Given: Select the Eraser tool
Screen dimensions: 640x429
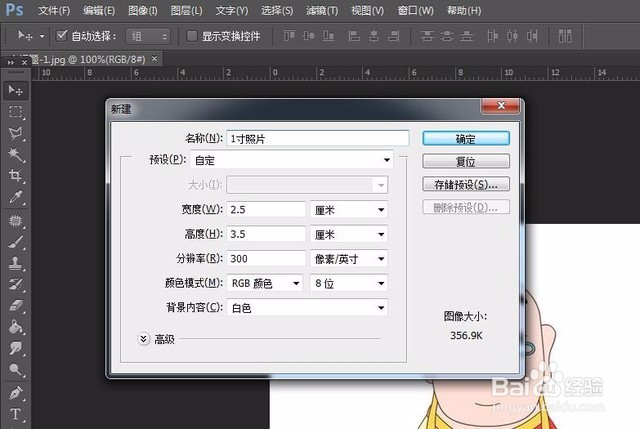Looking at the screenshot, I should (16, 306).
